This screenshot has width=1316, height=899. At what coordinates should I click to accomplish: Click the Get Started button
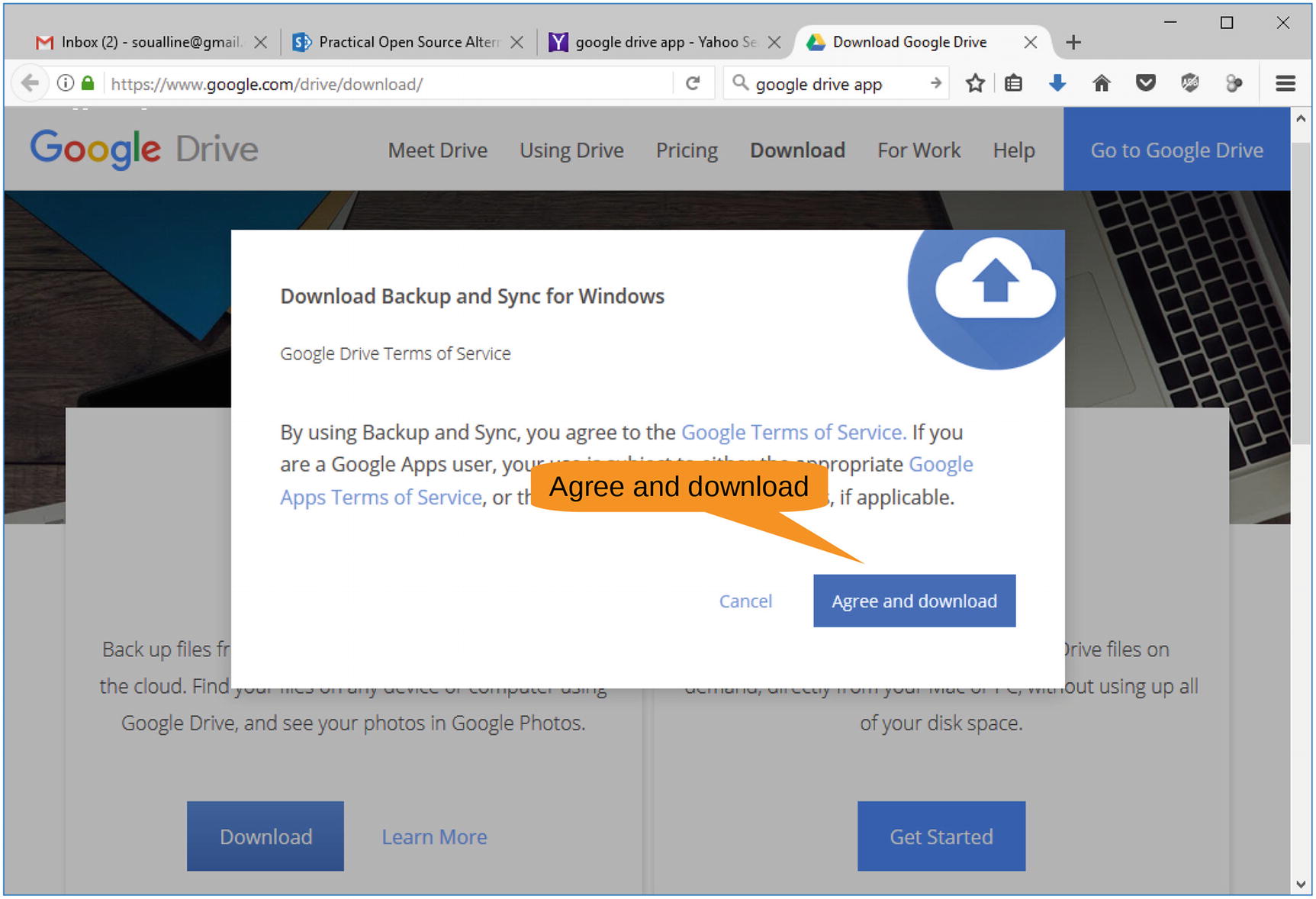tap(941, 836)
